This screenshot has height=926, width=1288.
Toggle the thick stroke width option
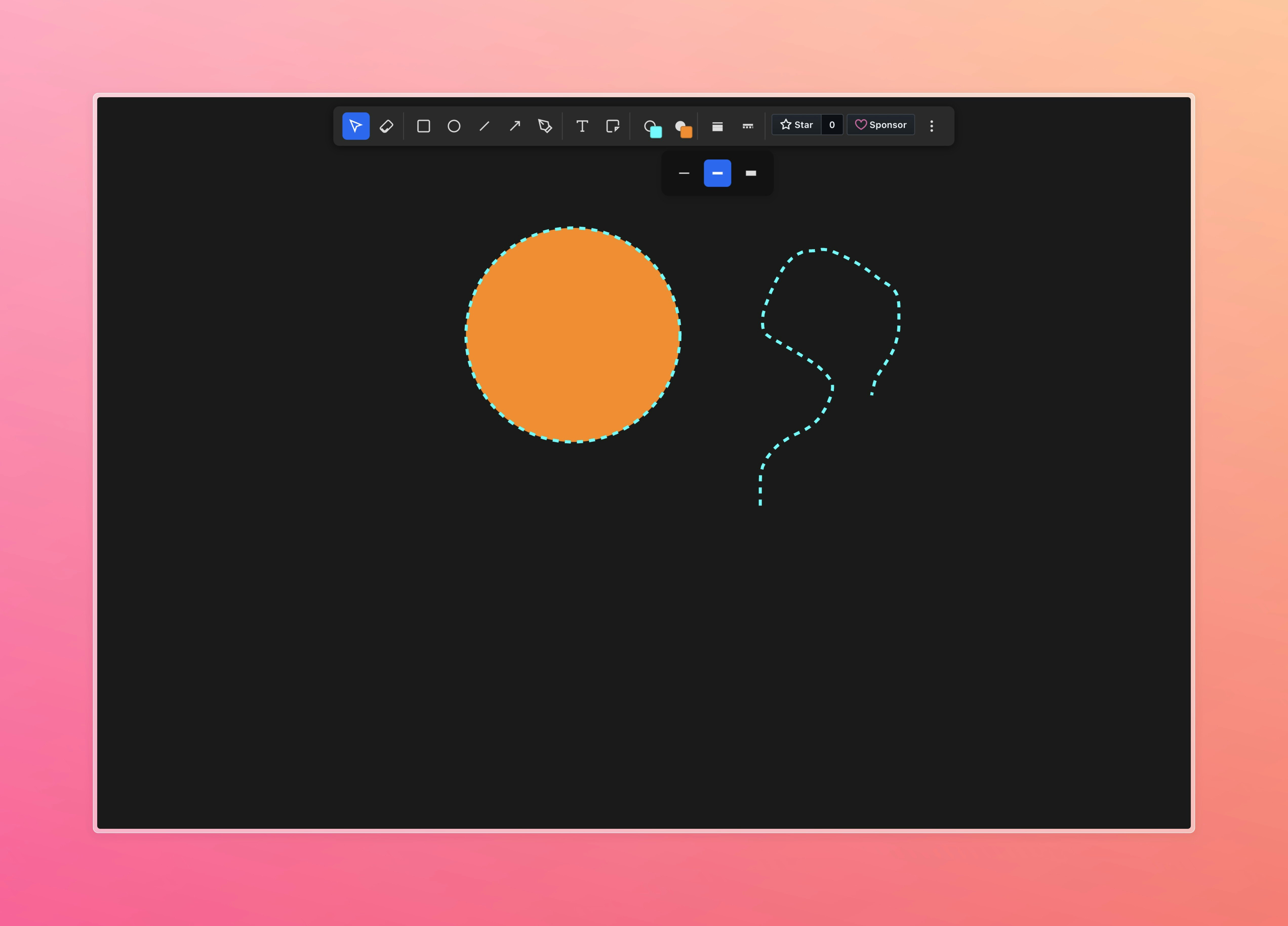tap(751, 173)
